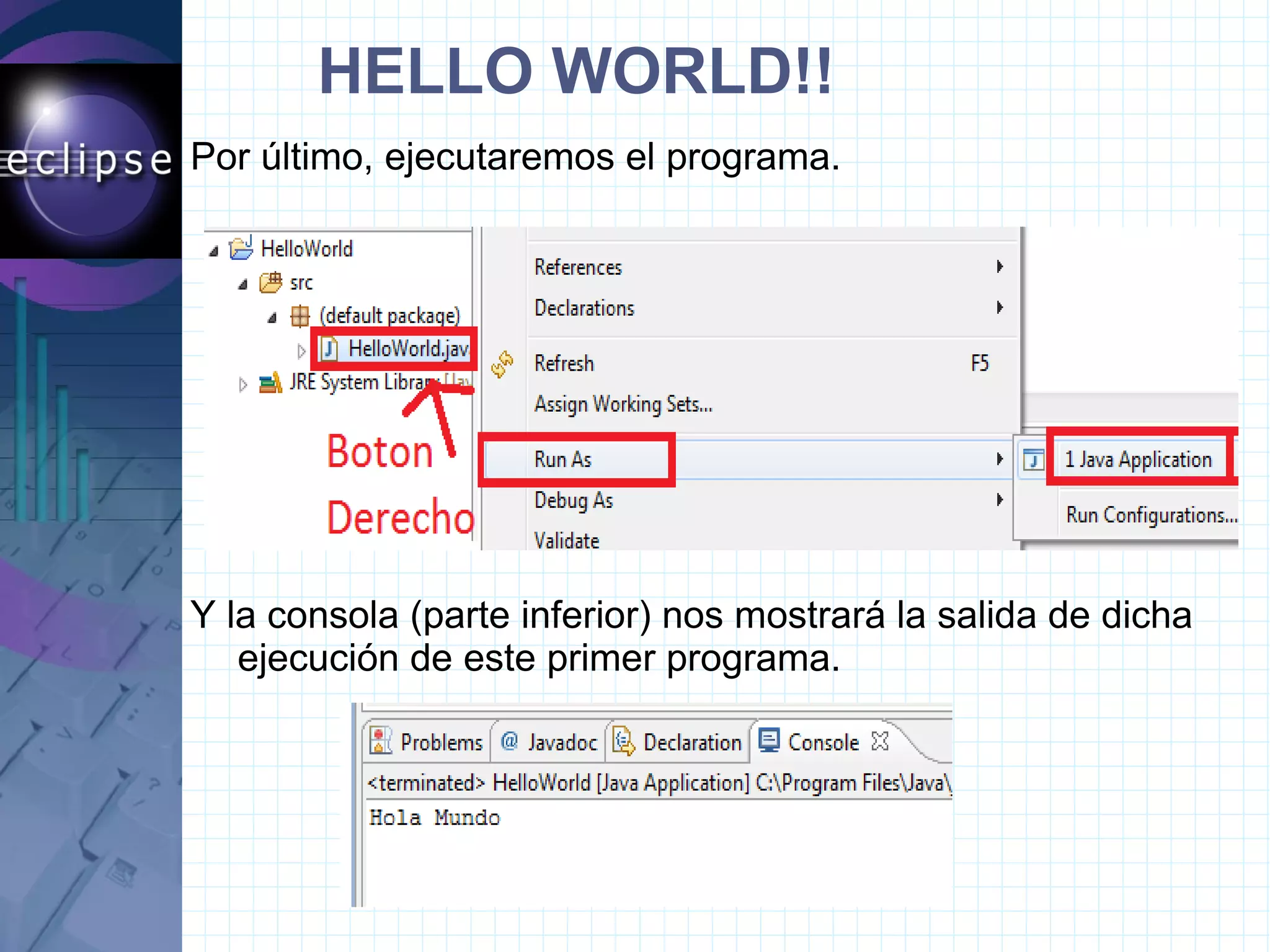Click the default package icon

(x=300, y=316)
